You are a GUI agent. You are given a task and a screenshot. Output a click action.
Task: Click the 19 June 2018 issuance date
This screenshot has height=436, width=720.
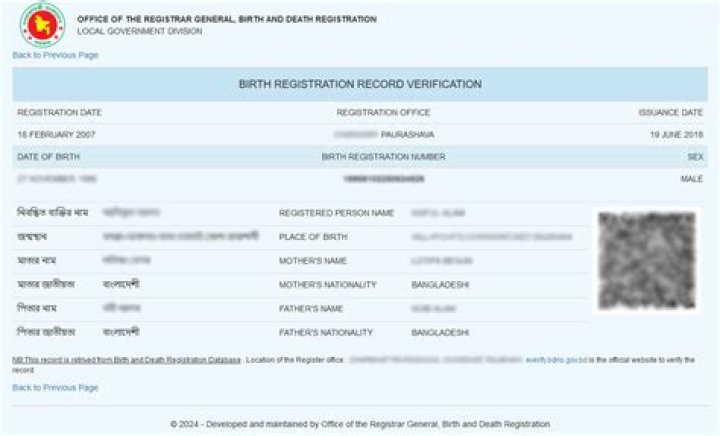[676, 134]
